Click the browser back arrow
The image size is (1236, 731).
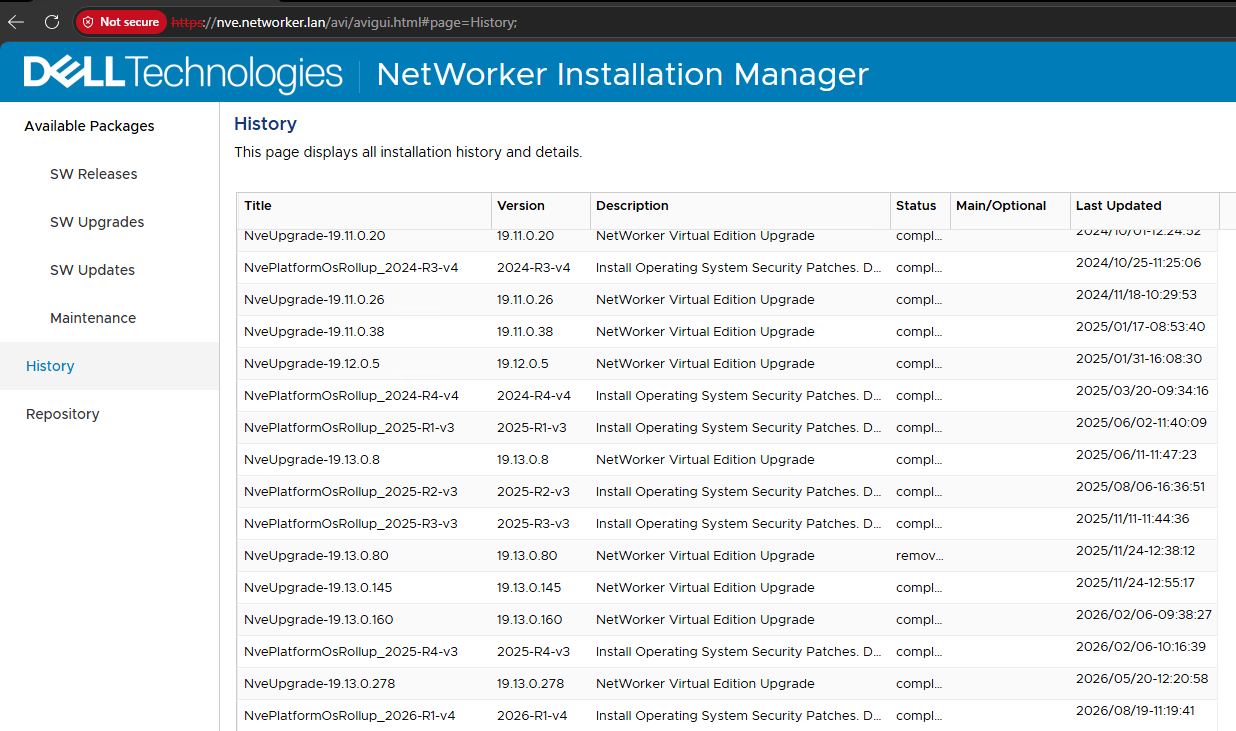coord(16,21)
